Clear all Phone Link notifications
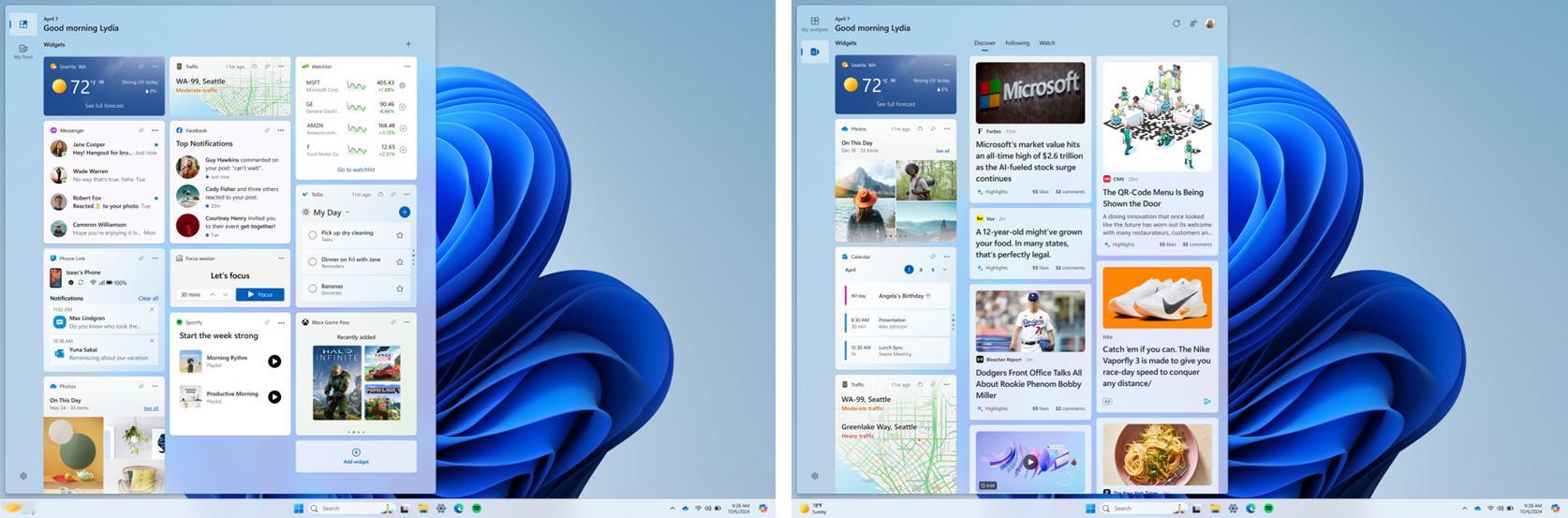The width and height of the screenshot is (1568, 518). tap(148, 298)
